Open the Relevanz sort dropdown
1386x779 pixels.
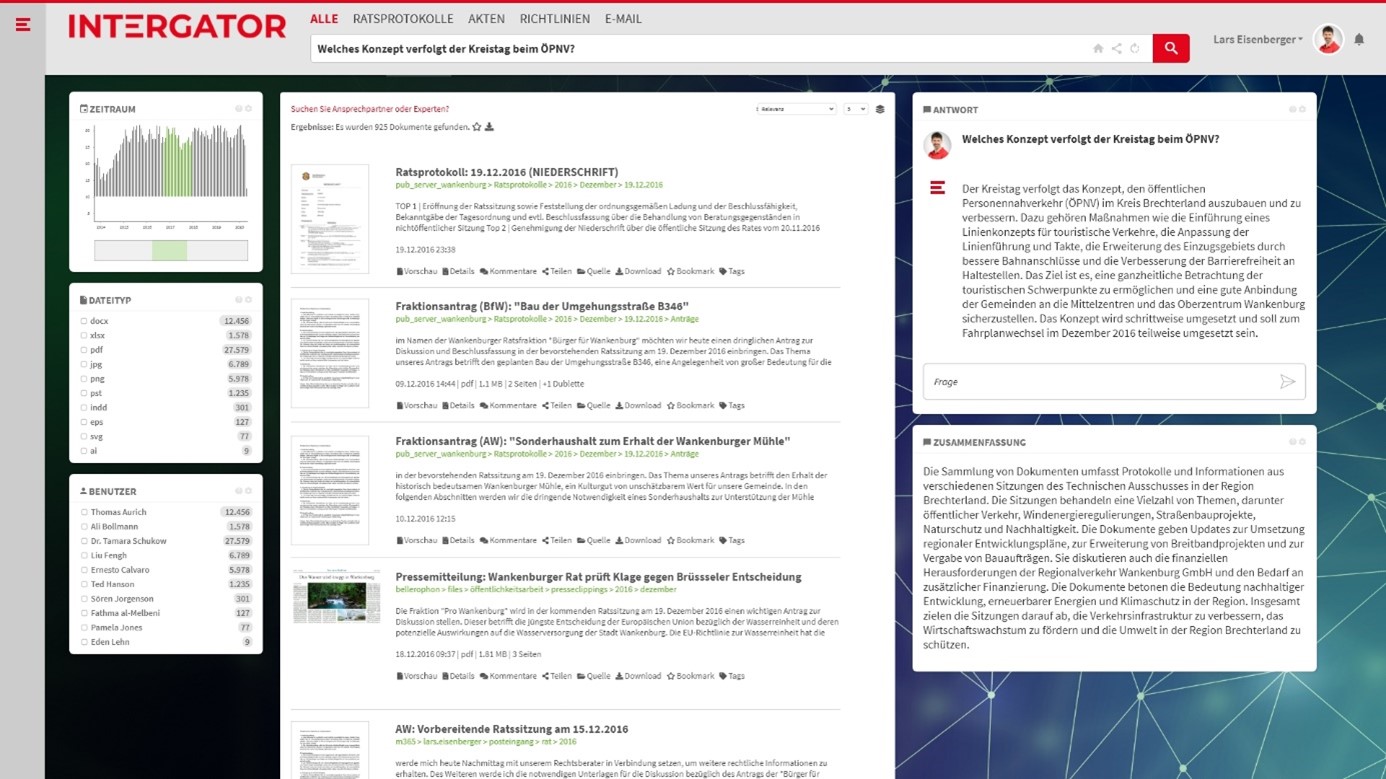pos(795,109)
